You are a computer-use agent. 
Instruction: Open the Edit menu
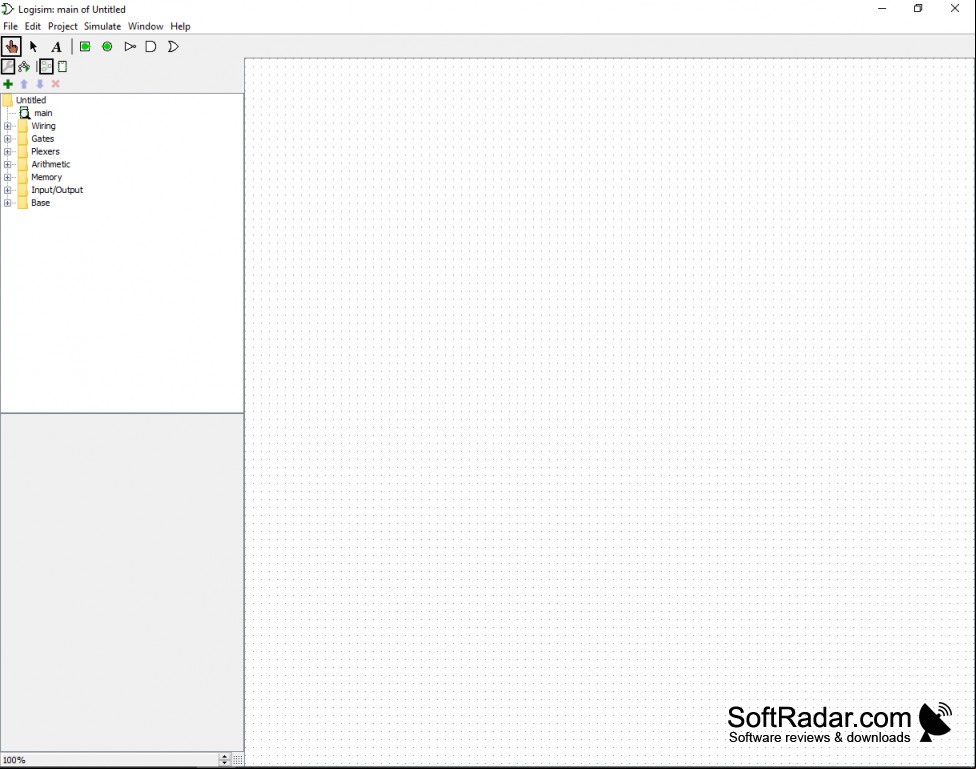point(32,26)
